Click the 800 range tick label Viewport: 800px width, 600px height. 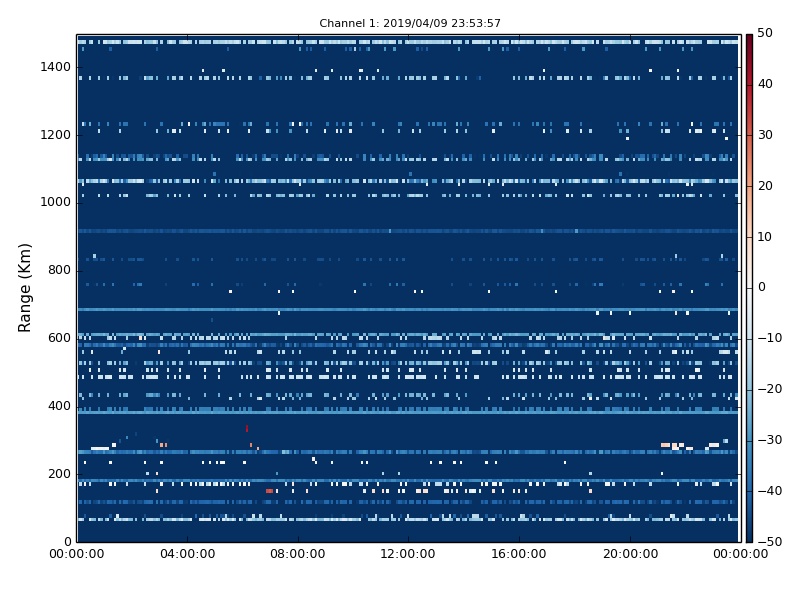click(59, 270)
